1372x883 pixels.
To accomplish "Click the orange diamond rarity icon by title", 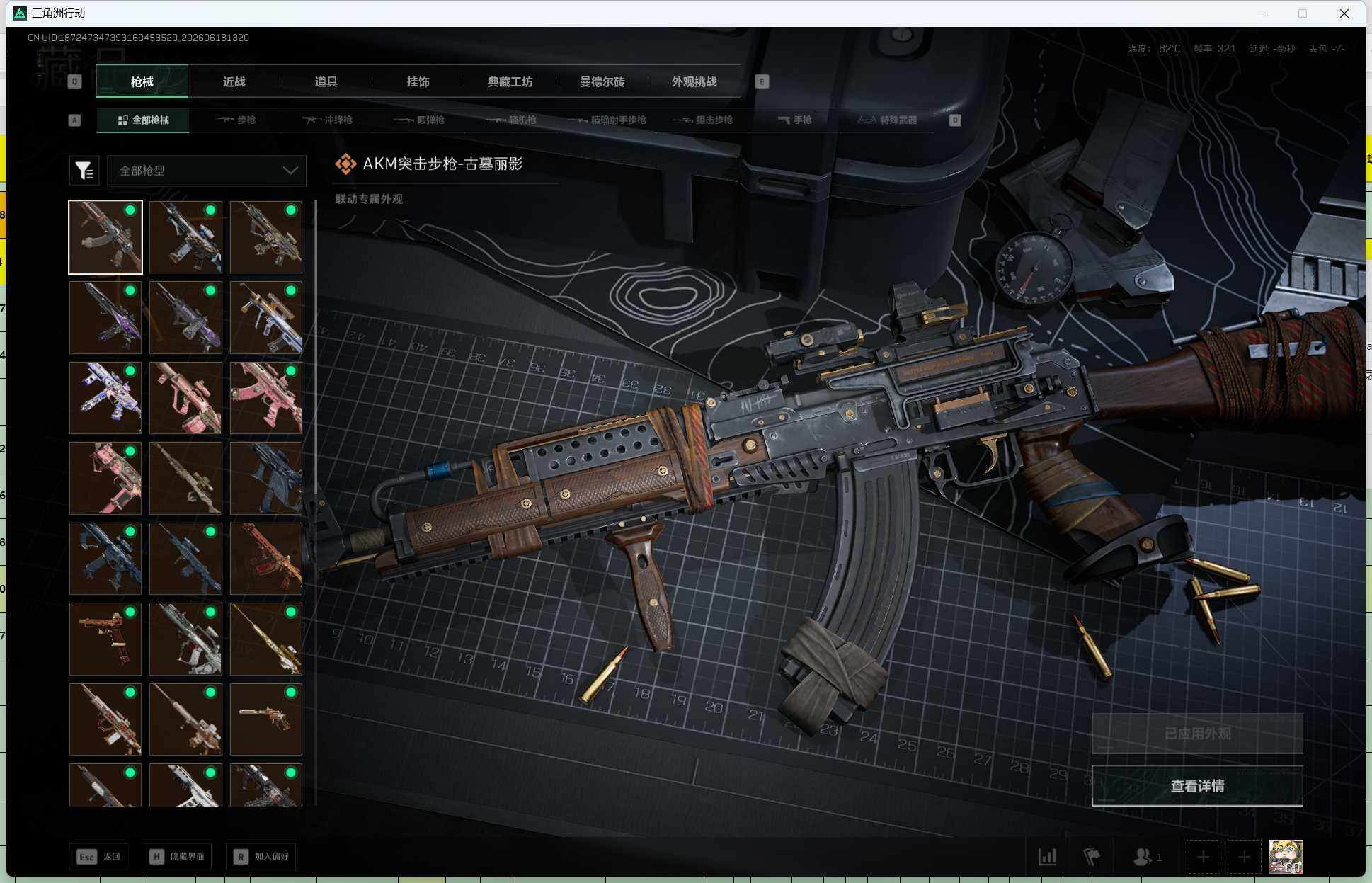I will (x=345, y=164).
